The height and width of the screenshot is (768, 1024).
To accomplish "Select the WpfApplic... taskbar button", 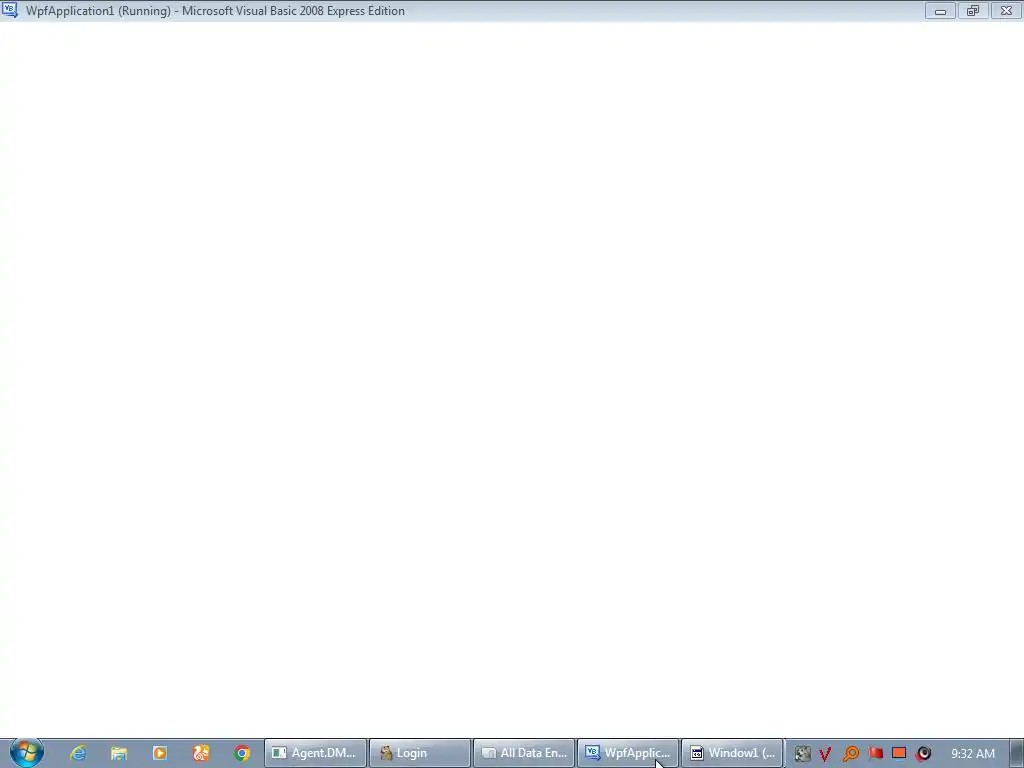I will click(x=628, y=753).
